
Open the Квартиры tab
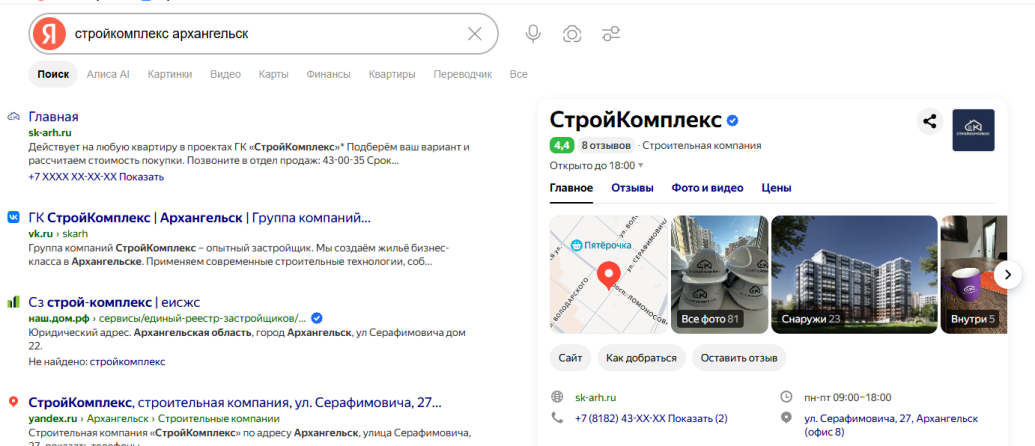coord(391,75)
